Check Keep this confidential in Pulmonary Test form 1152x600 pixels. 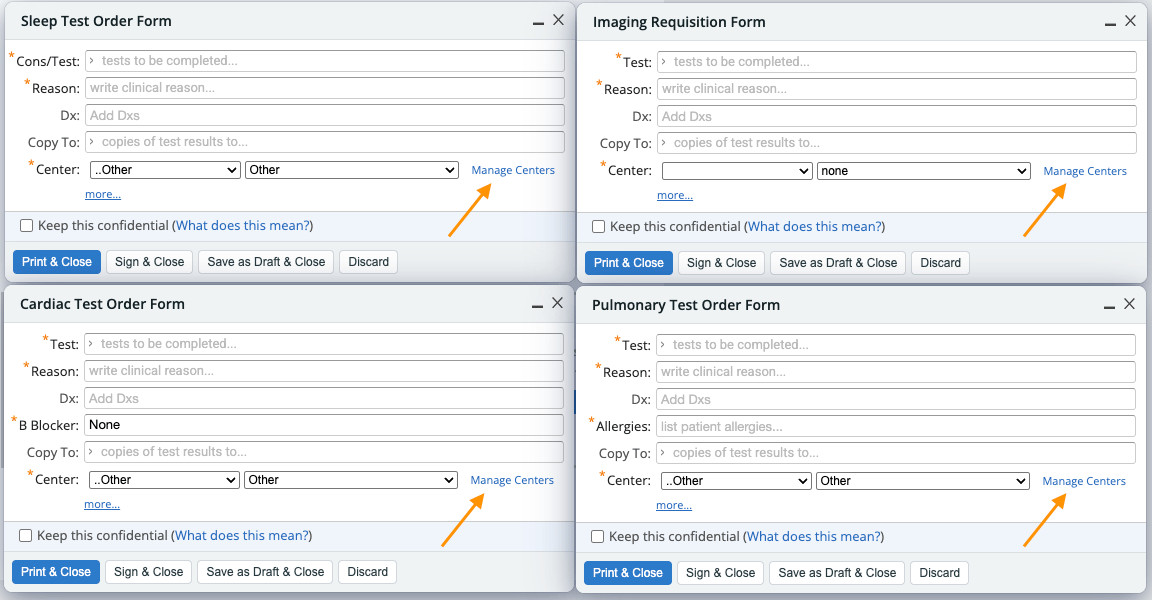pyautogui.click(x=597, y=537)
